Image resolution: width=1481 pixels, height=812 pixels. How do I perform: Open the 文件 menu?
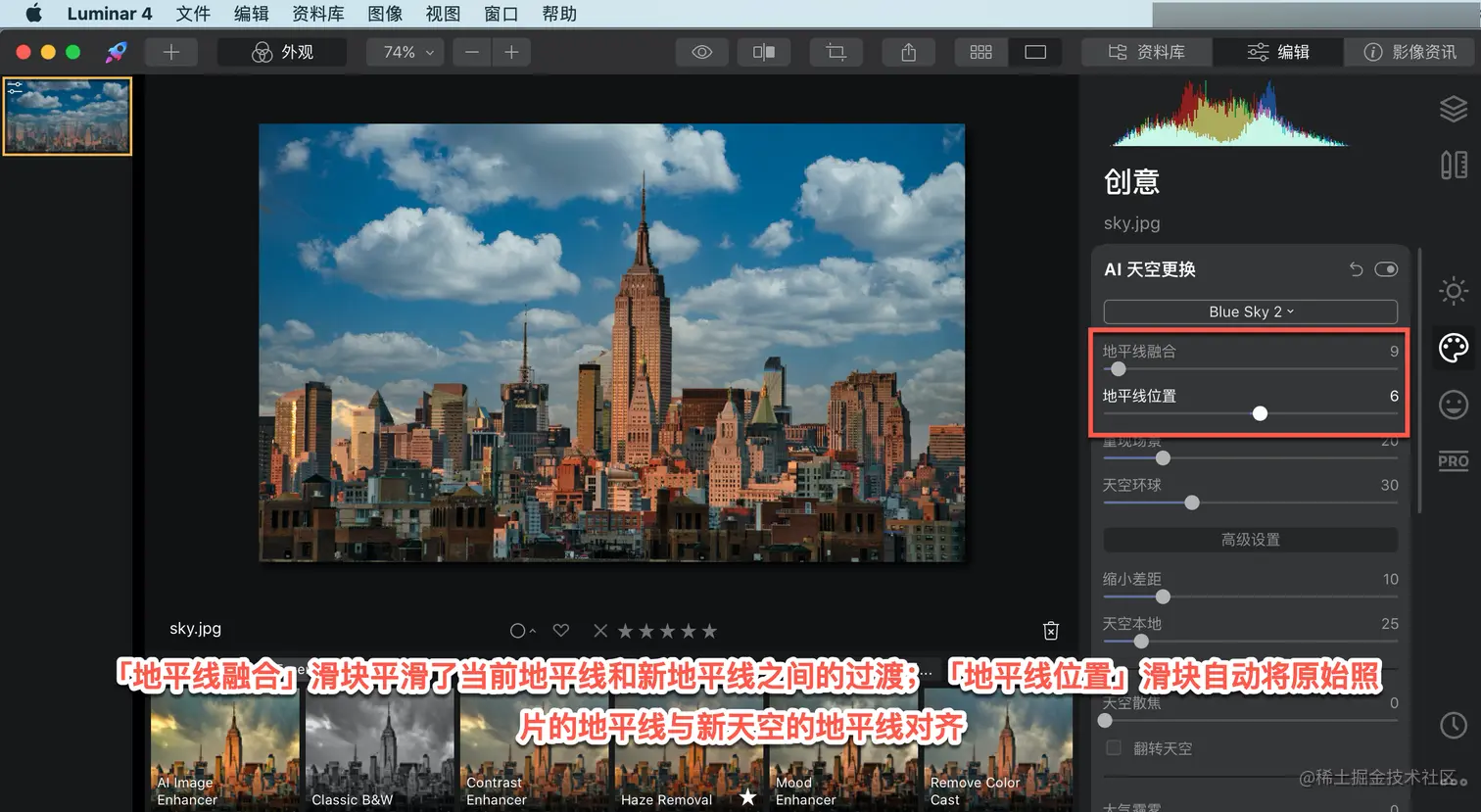193,14
